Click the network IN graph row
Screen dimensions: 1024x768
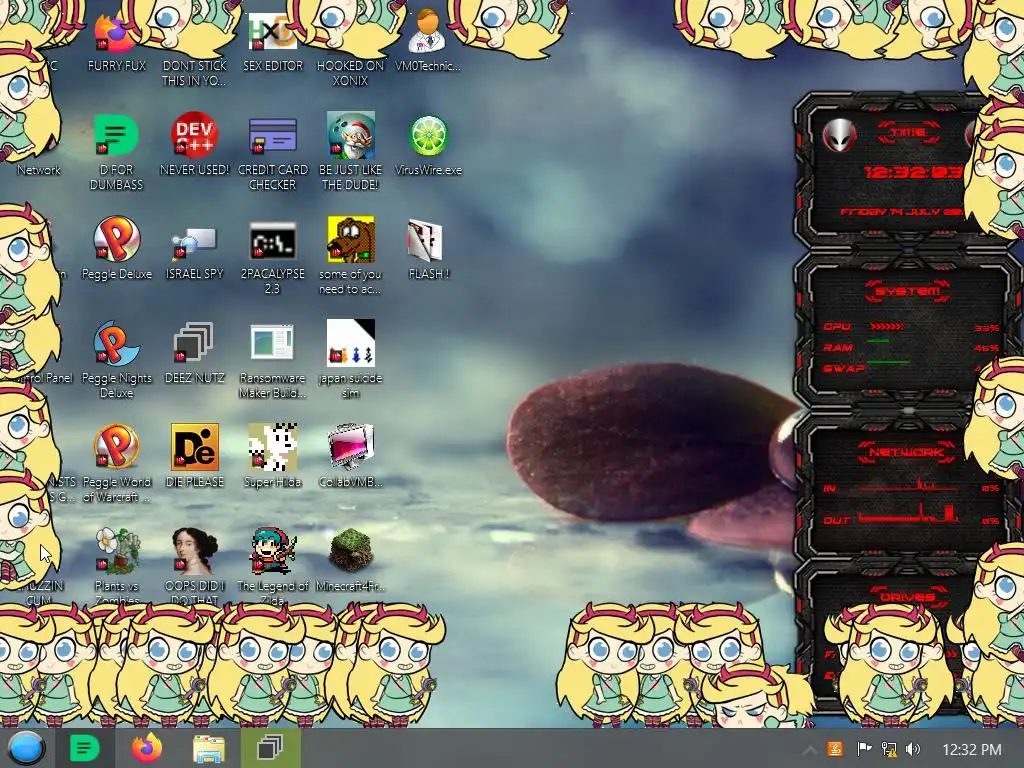(x=911, y=486)
